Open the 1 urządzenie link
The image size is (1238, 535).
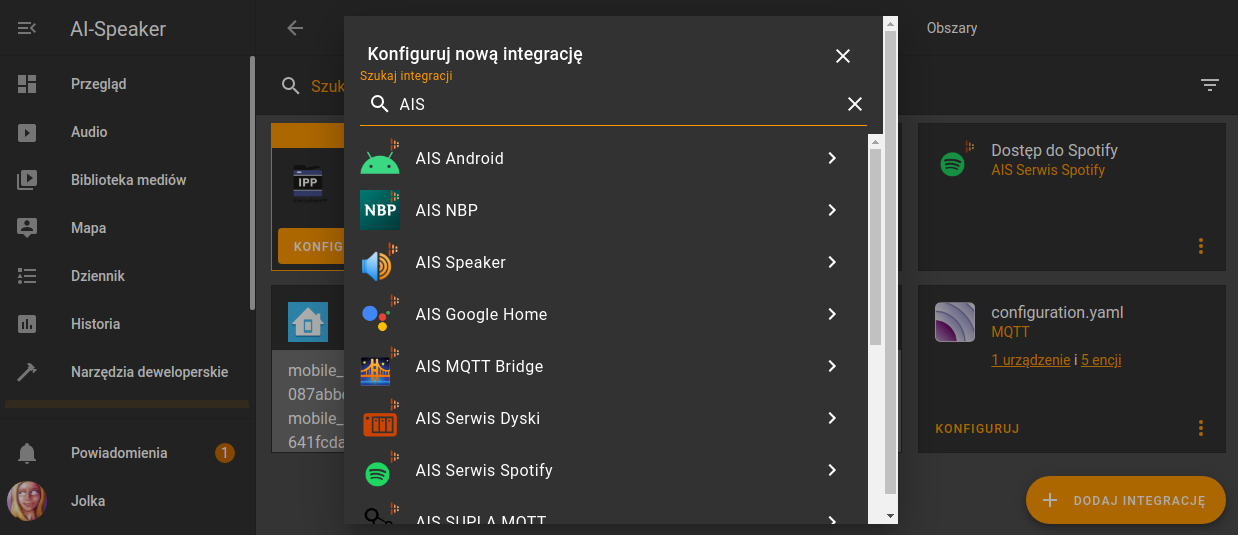(x=1030, y=360)
